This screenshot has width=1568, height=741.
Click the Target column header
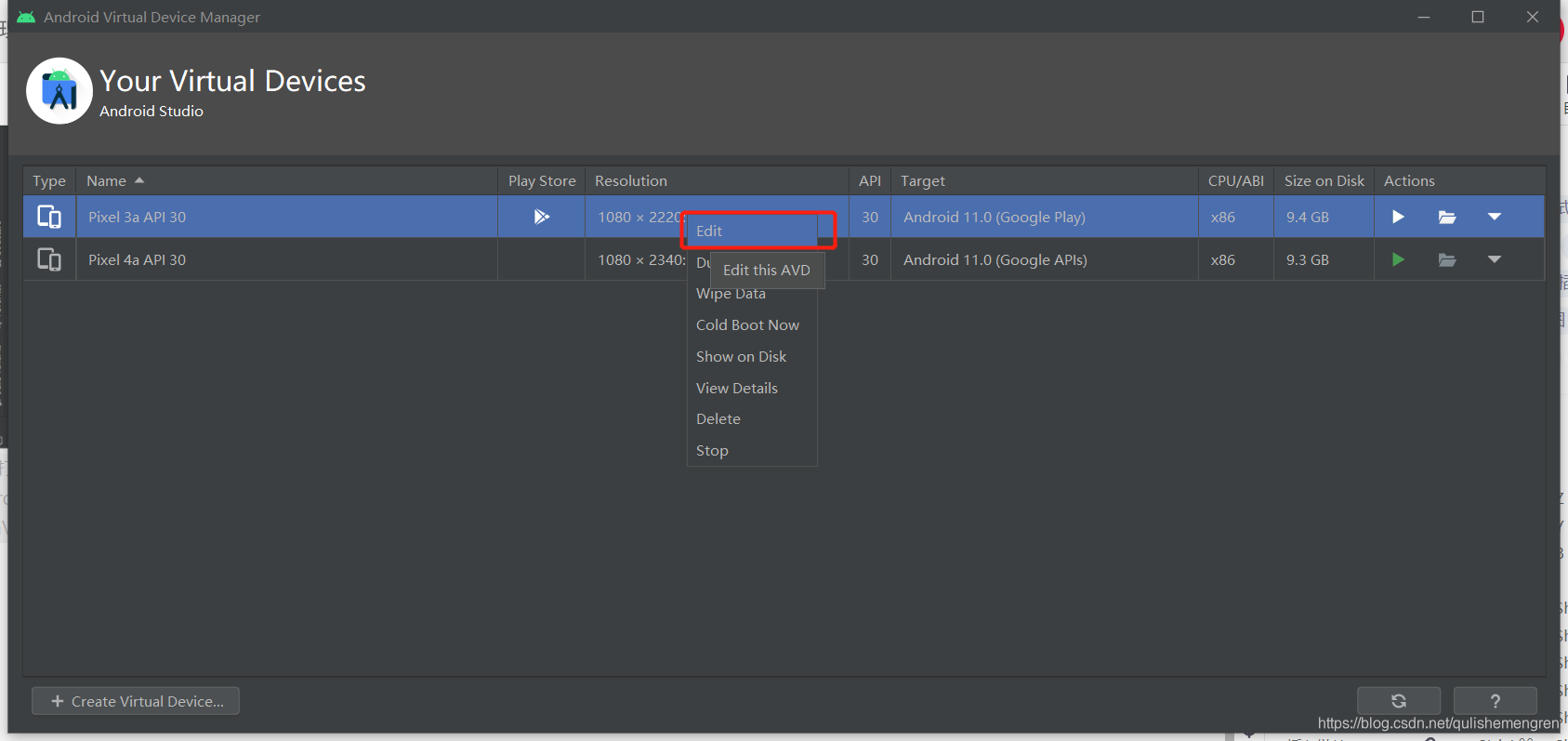coord(1045,180)
